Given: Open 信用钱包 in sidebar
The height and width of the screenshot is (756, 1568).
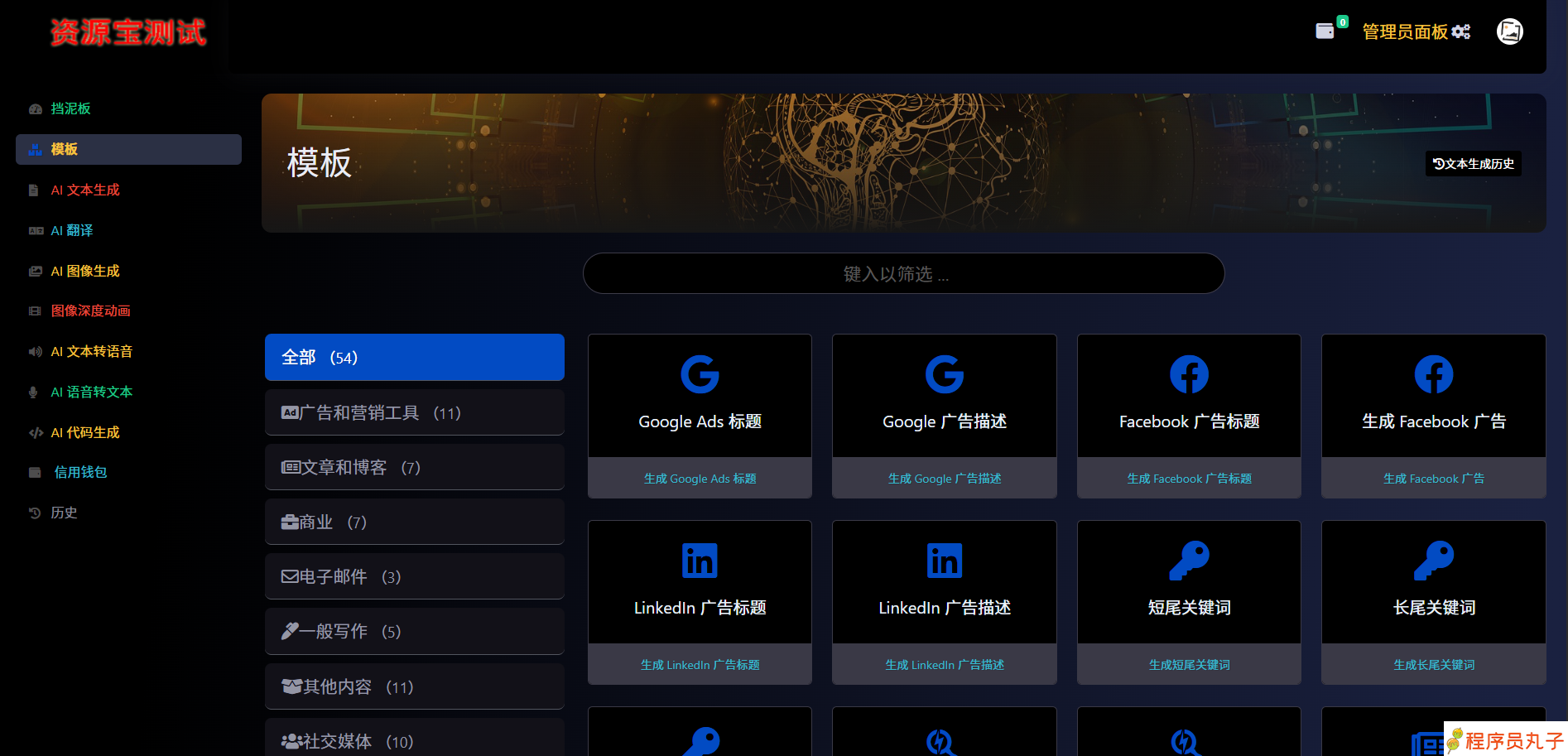Looking at the screenshot, I should 80,472.
